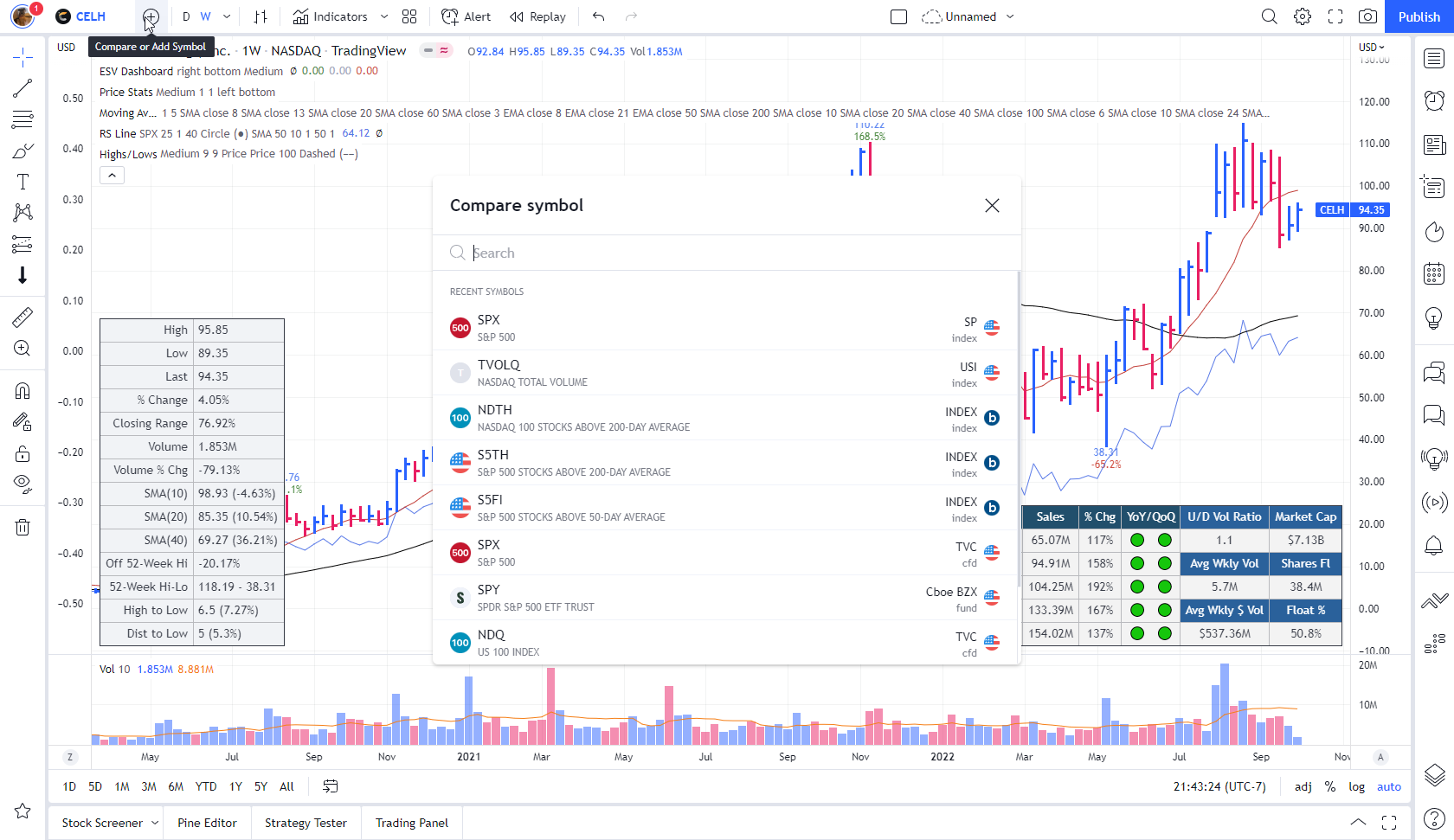Open the help center question mark
1454x840 pixels.
1434,818
